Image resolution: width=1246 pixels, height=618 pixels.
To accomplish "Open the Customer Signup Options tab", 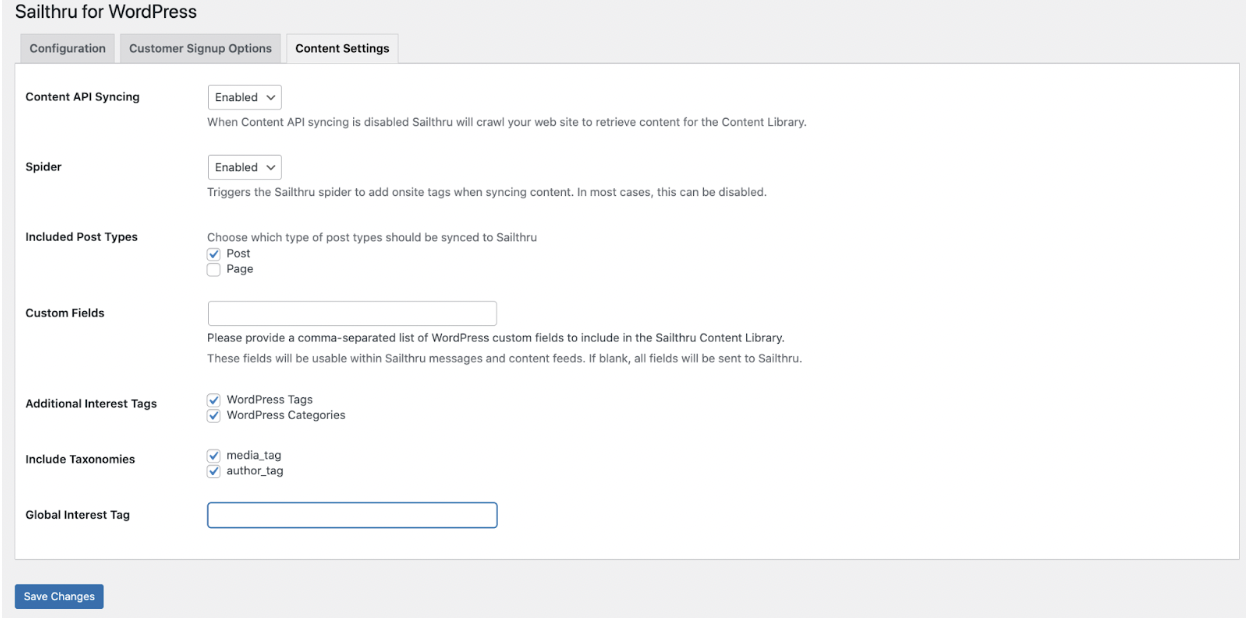I will point(200,49).
